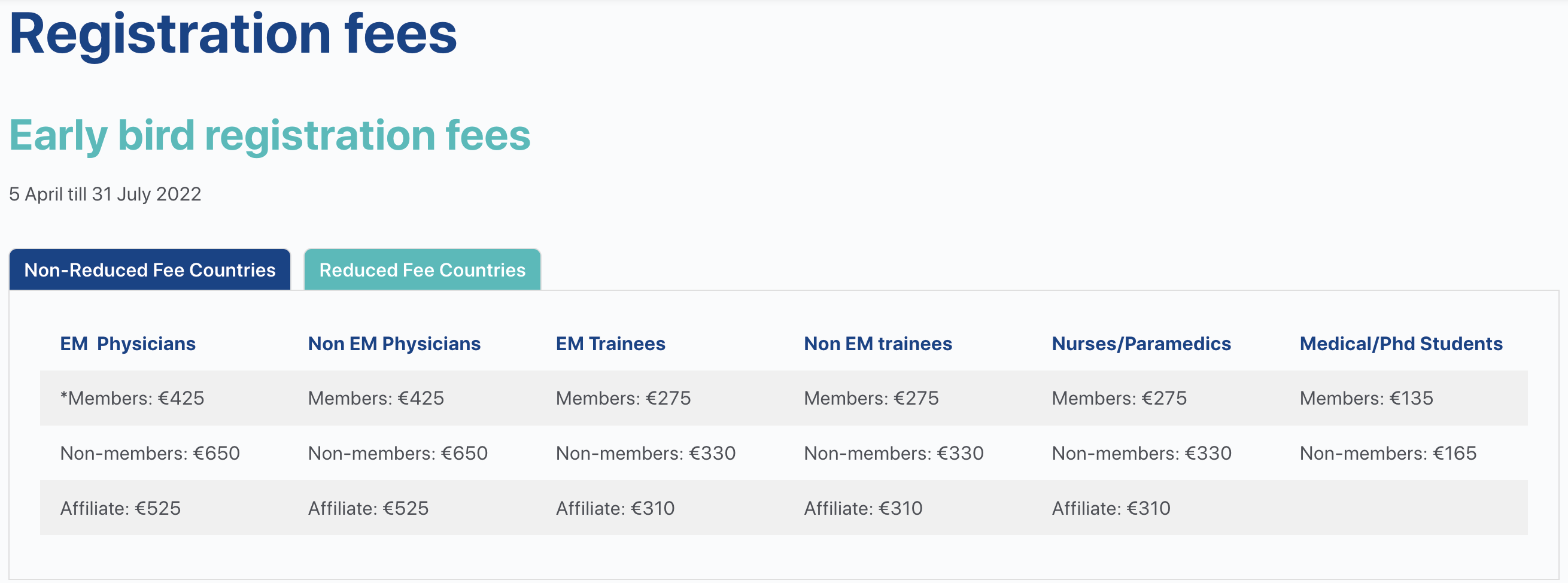Click the Medical/Phd Students column header
Viewport: 1568px width, 583px height.
(x=1401, y=344)
